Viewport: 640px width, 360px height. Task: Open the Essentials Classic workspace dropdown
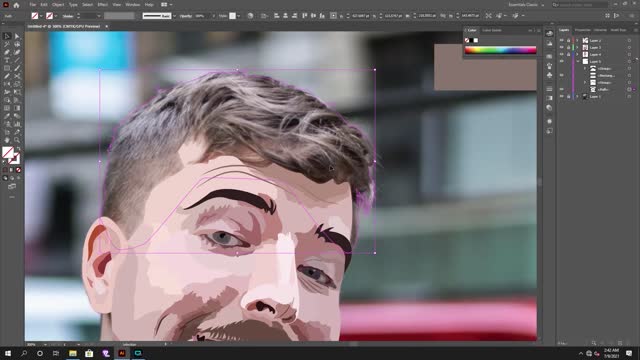(526, 5)
